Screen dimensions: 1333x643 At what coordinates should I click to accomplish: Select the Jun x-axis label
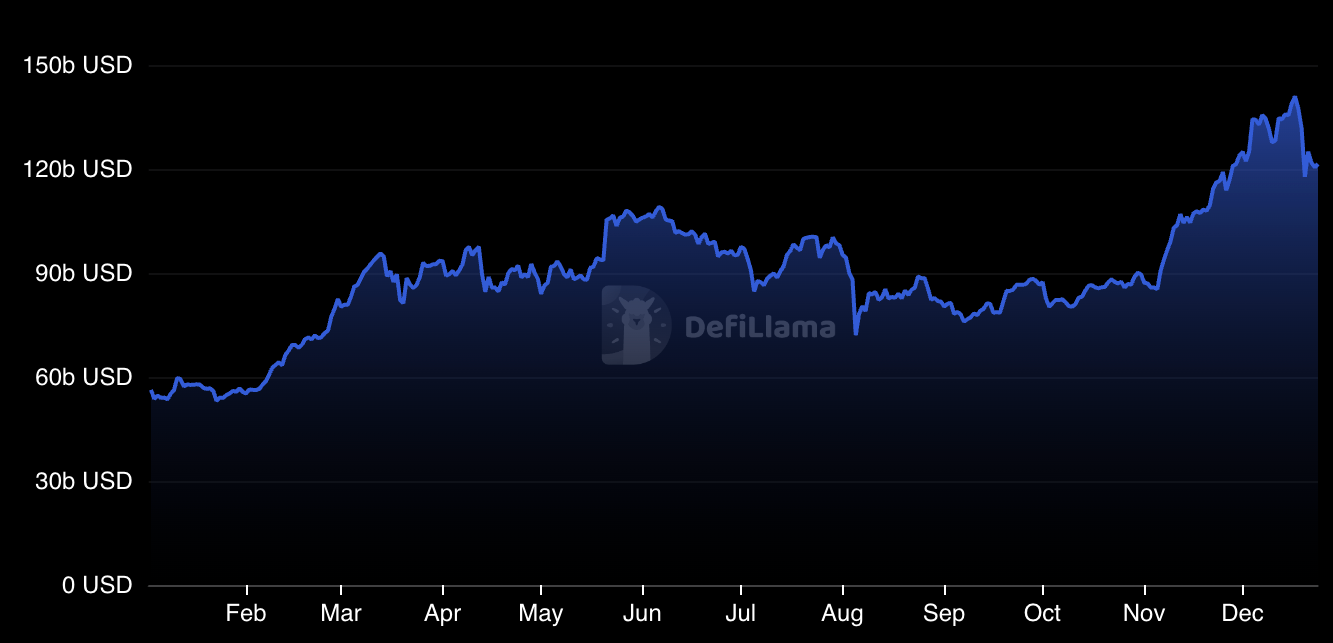click(642, 614)
